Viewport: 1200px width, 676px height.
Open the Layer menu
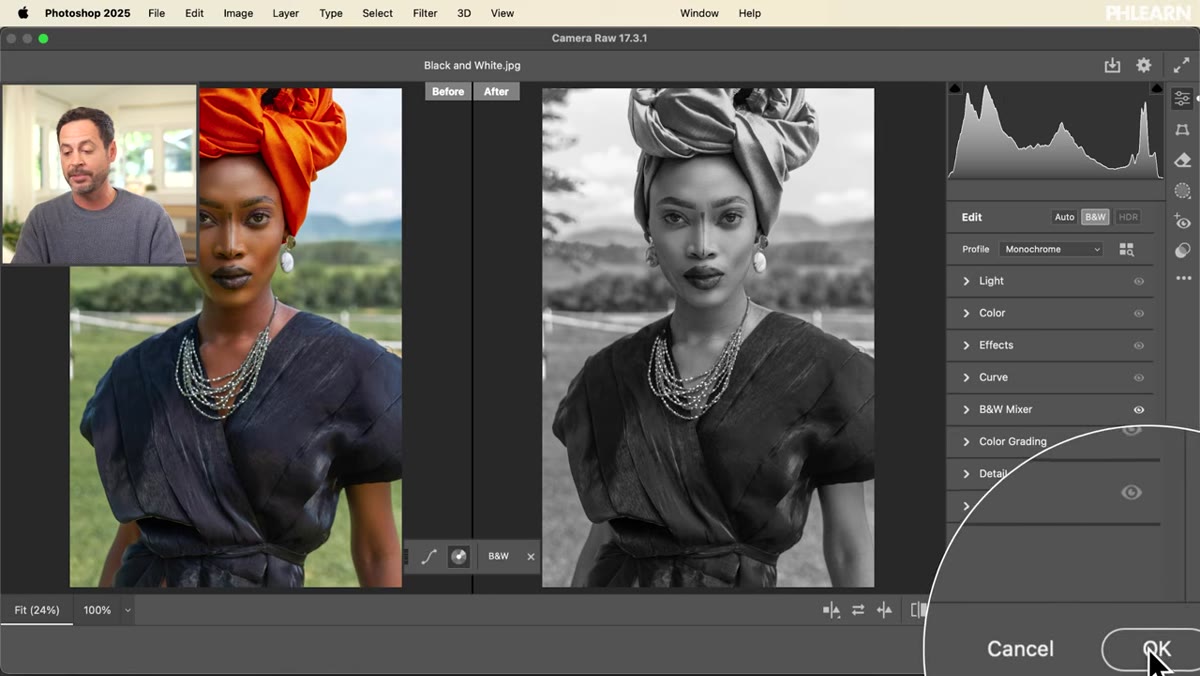pos(286,13)
